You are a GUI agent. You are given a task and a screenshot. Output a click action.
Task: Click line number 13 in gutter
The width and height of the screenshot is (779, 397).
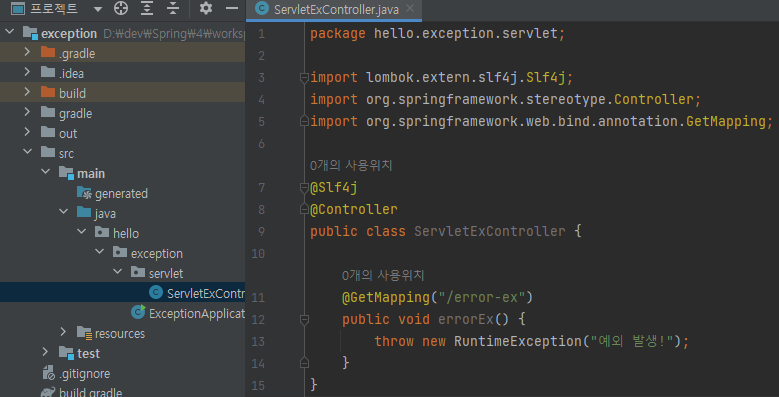pos(258,342)
